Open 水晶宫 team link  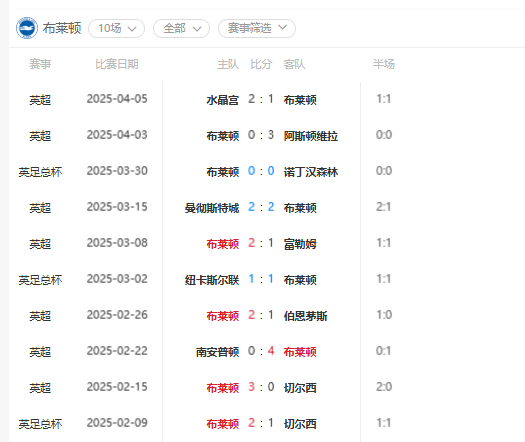click(x=222, y=100)
